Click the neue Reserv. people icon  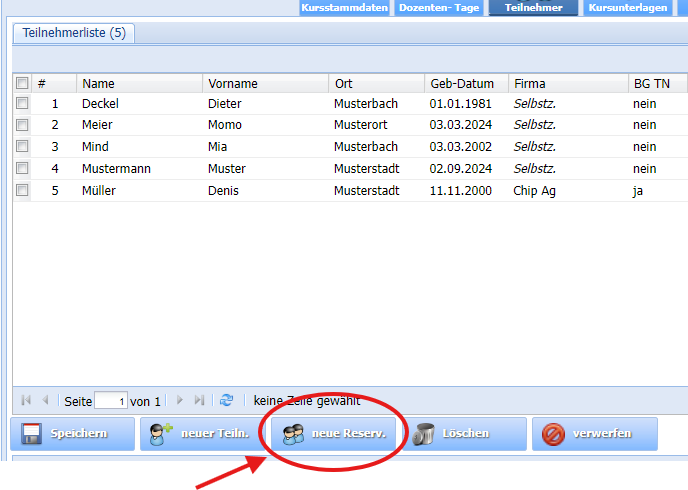pos(293,434)
